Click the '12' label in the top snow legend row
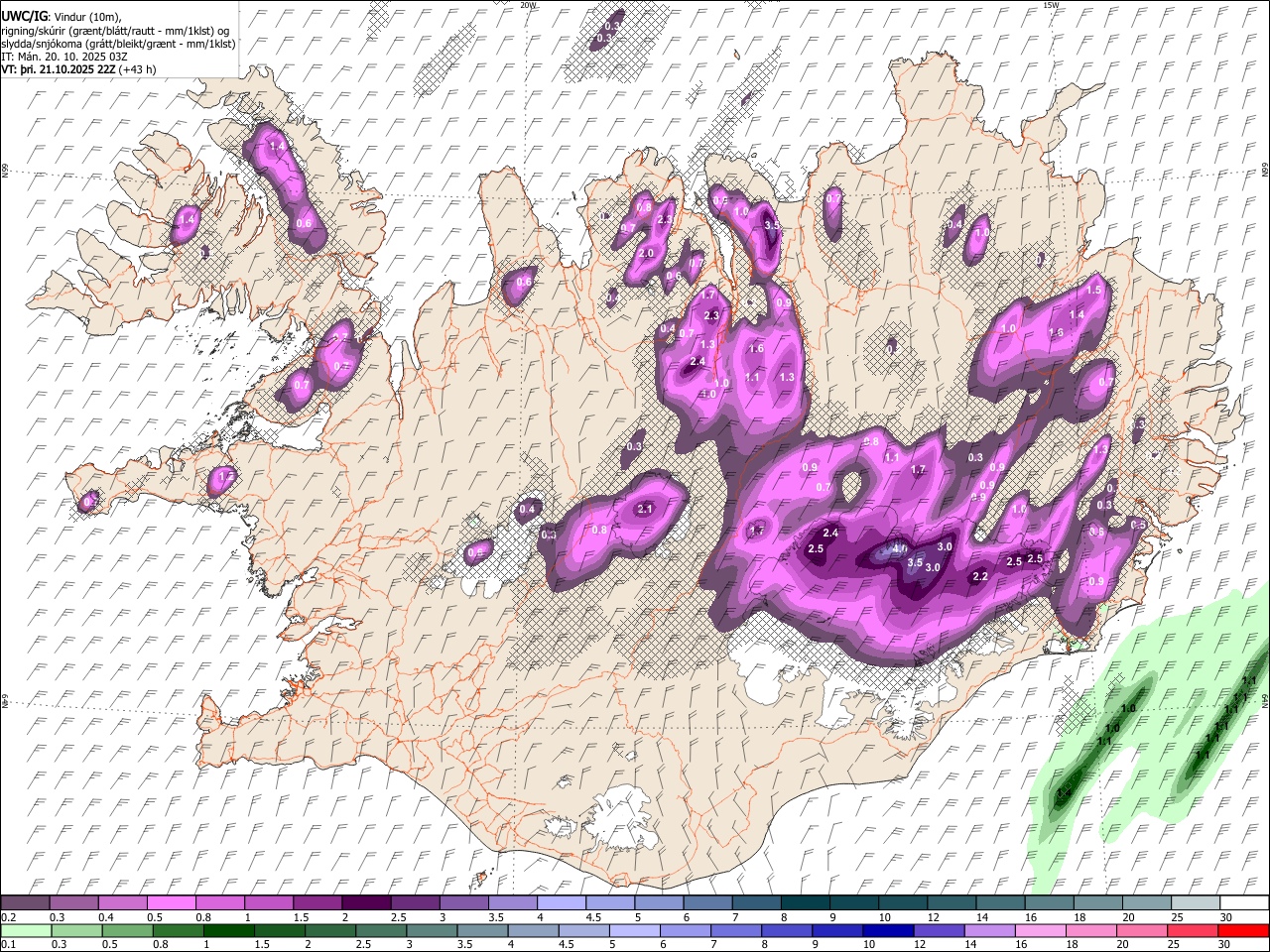 pos(933,917)
